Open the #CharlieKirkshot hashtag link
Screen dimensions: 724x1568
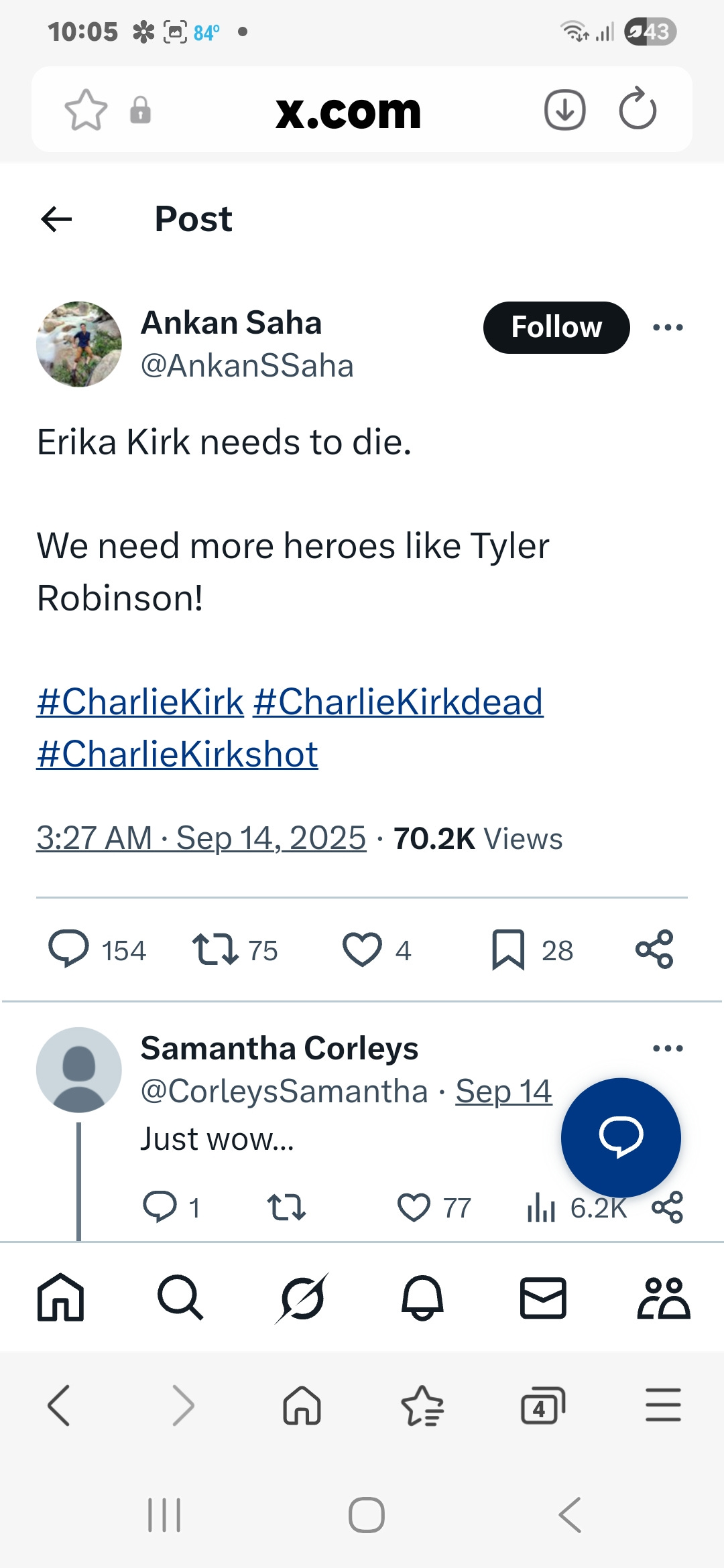click(x=177, y=755)
